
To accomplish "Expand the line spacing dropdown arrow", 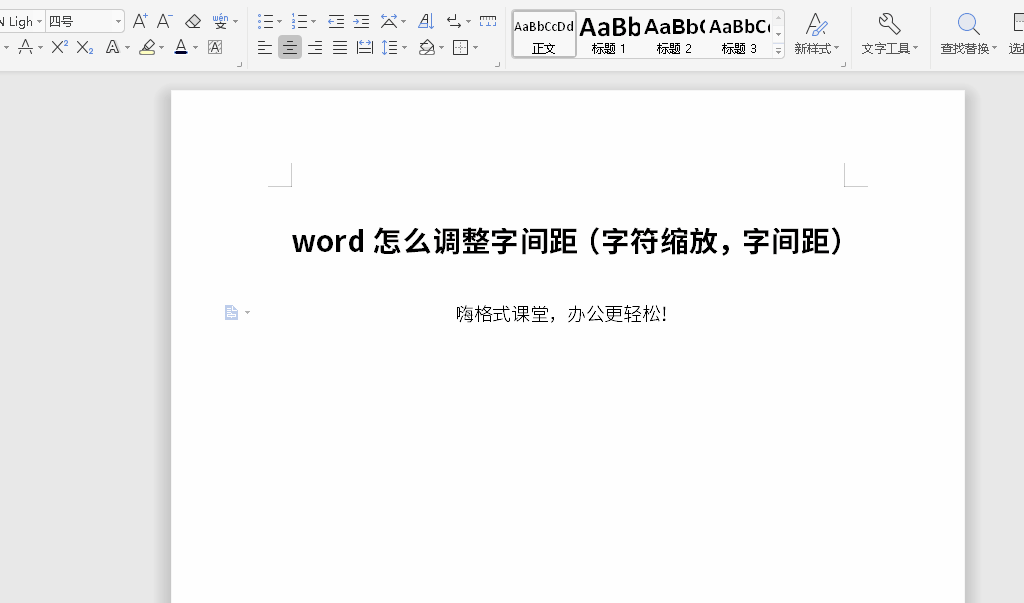I will click(x=403, y=48).
